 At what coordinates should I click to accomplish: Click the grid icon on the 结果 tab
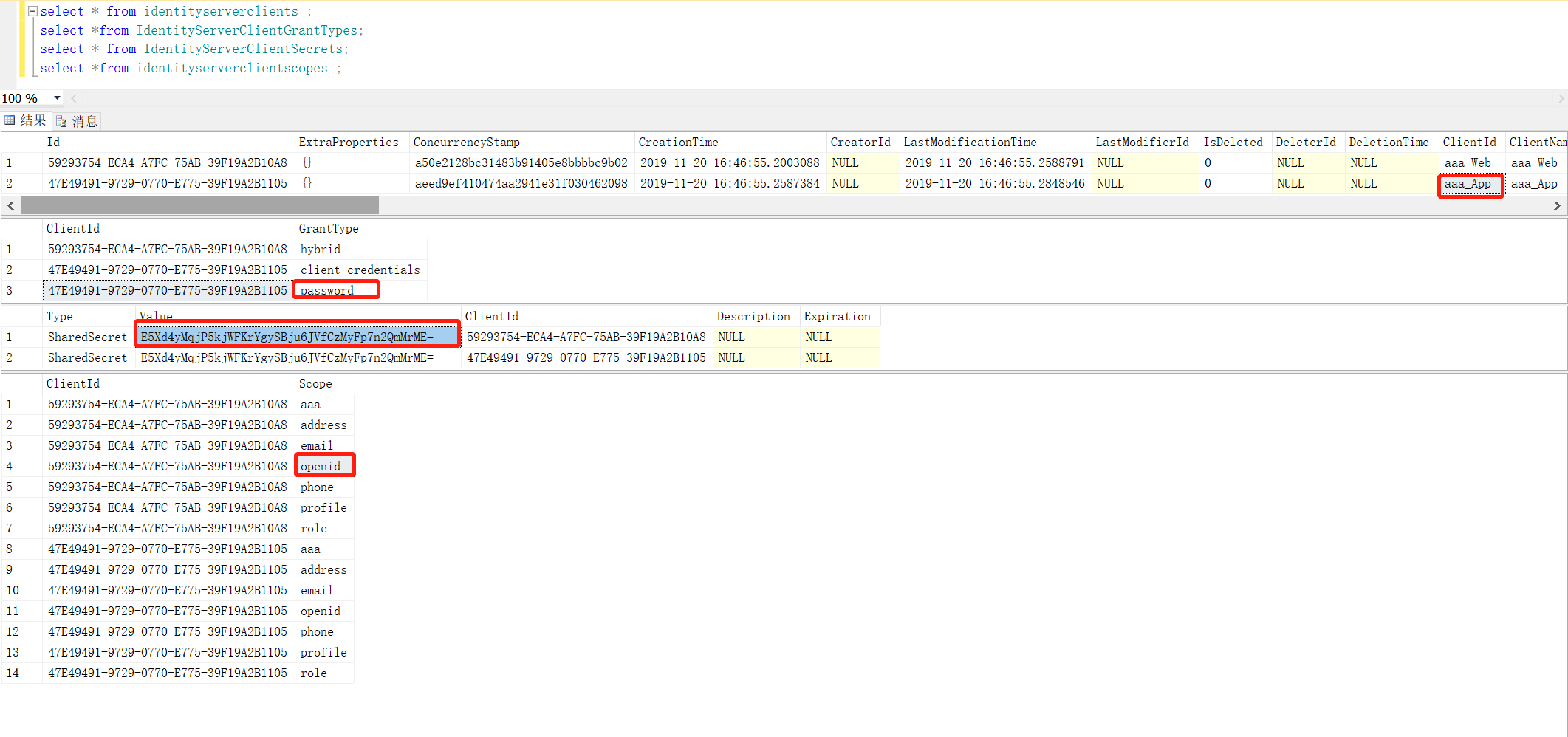(10, 120)
